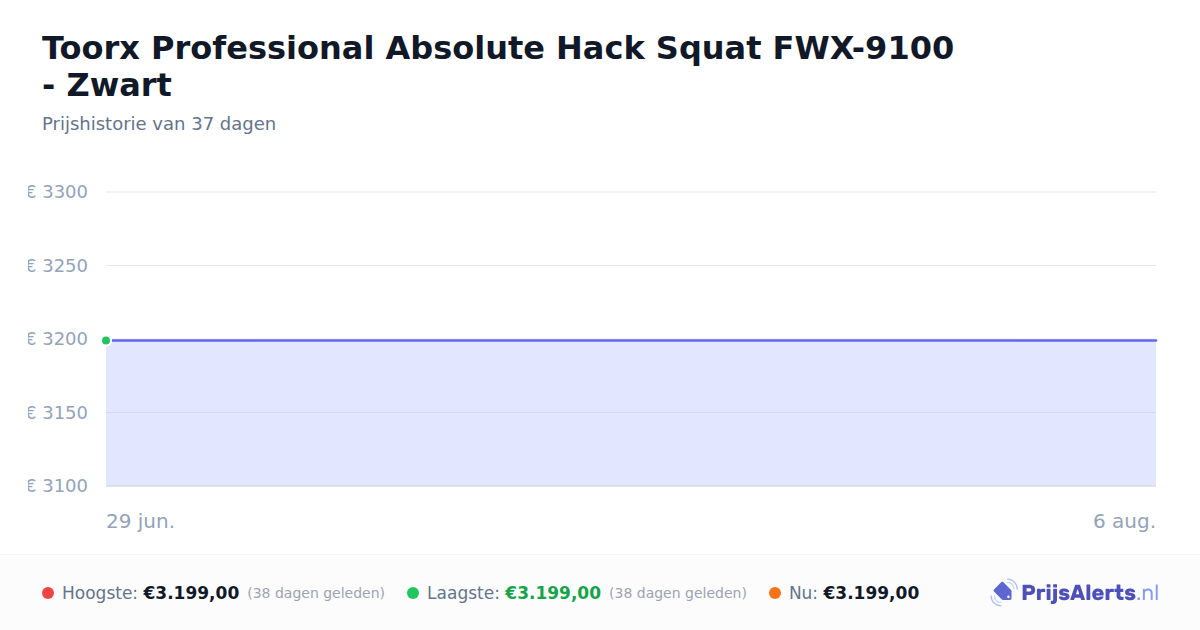Click the shaded blue area under the line

(x=632, y=414)
